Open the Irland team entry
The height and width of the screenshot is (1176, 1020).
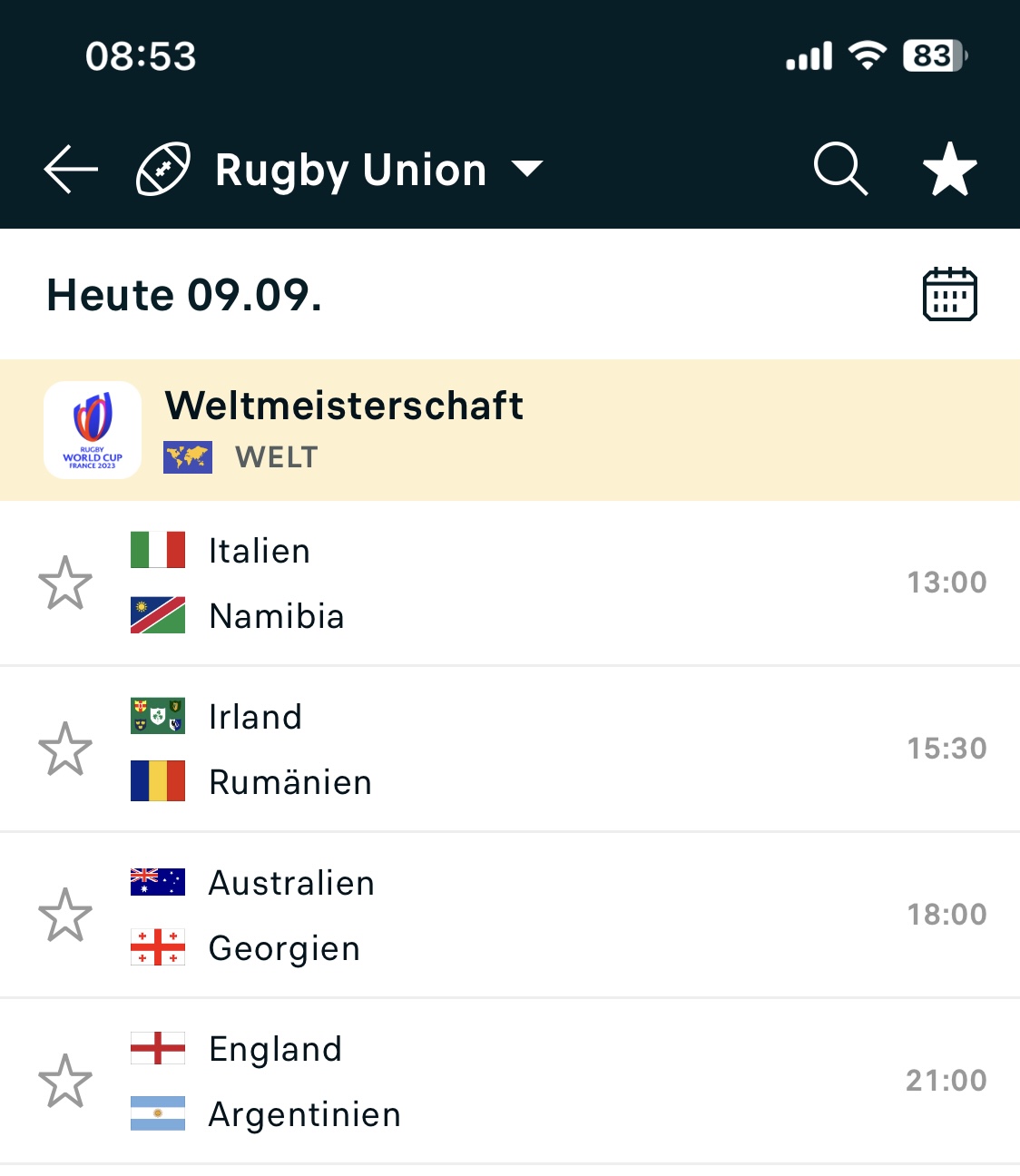[x=255, y=717]
